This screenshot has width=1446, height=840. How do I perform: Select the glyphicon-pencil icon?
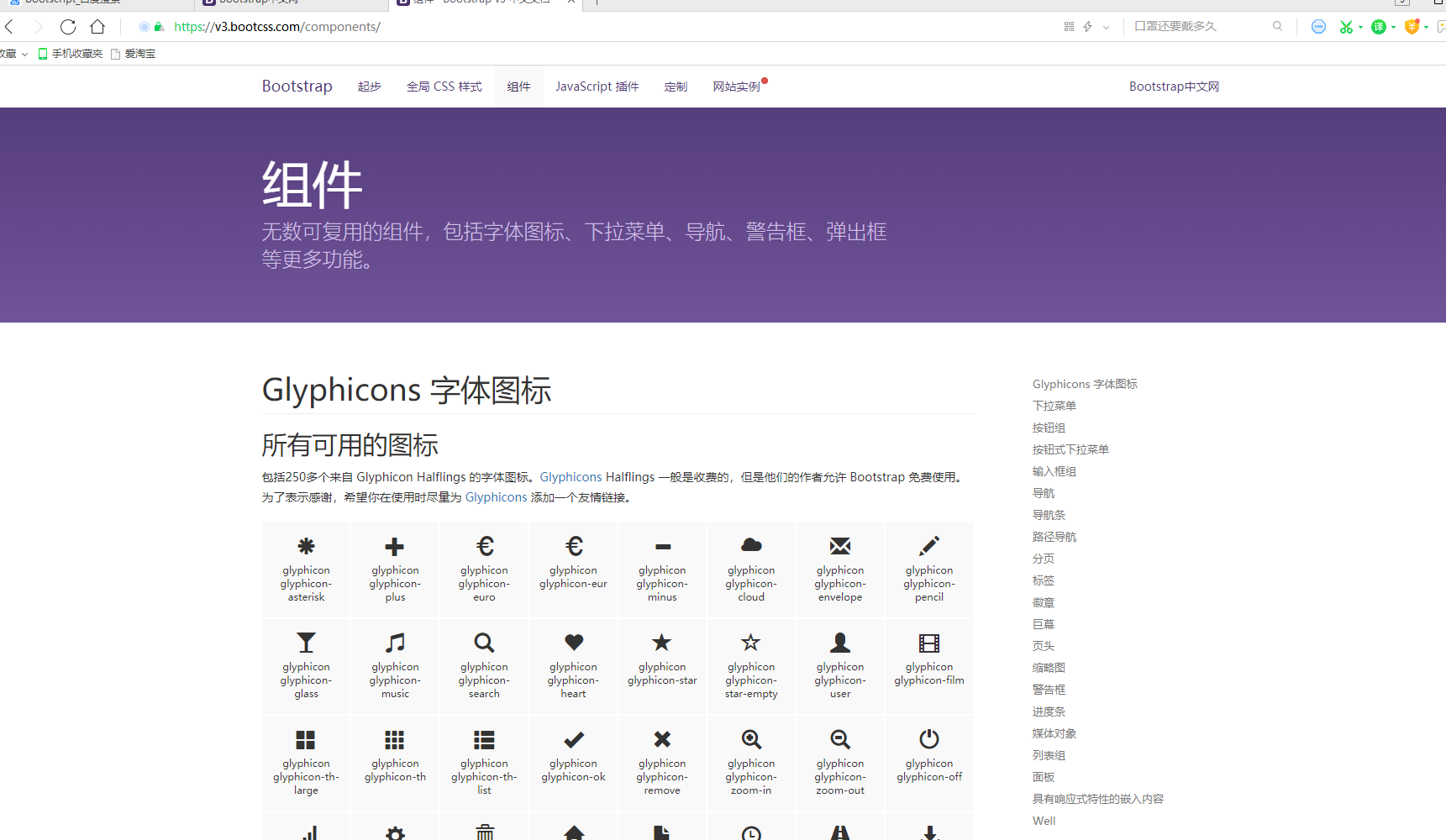click(928, 546)
